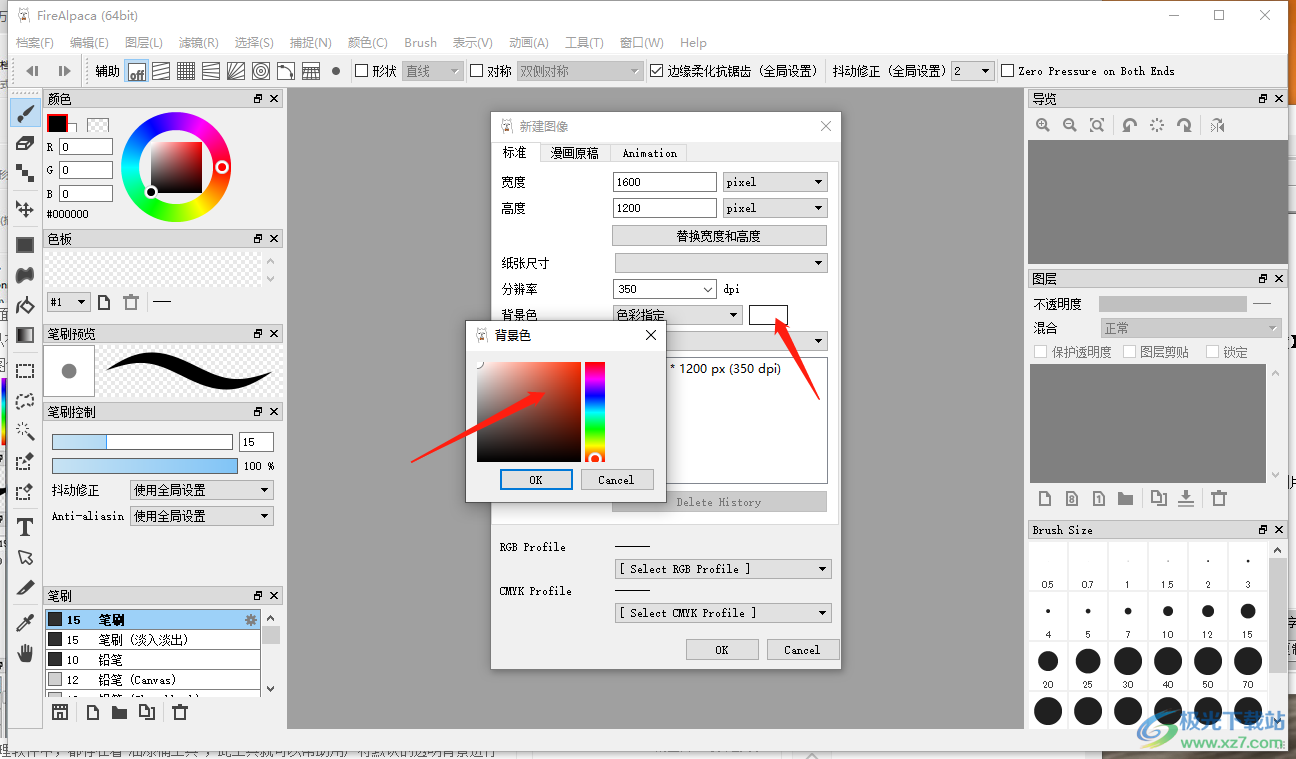The height and width of the screenshot is (759, 1296).
Task: Select the rectangular Selection tool
Action: coord(25,371)
